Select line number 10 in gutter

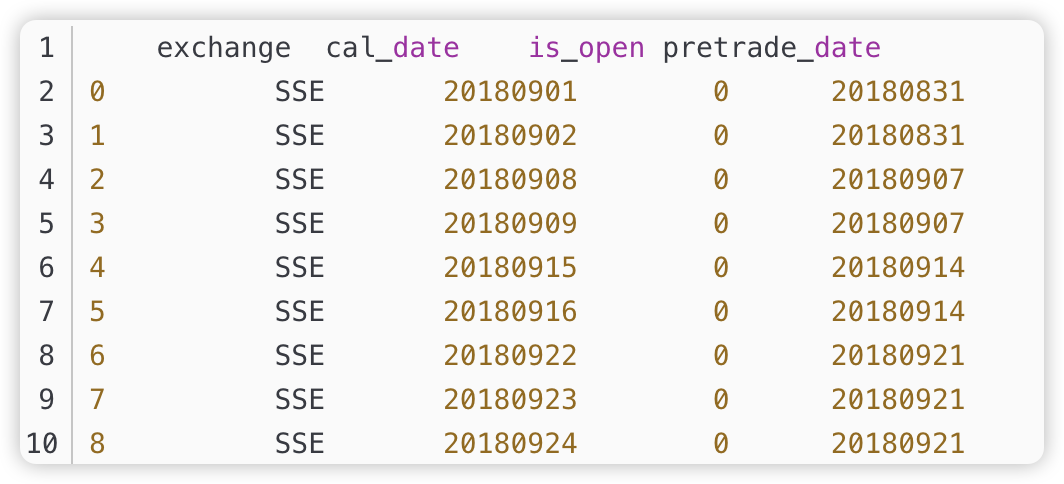41,444
